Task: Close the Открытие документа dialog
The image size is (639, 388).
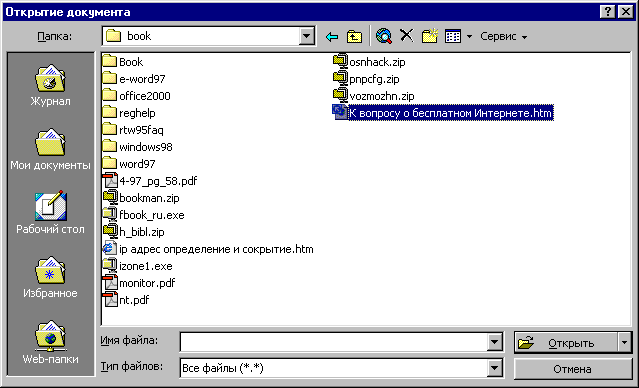Action: tap(626, 12)
